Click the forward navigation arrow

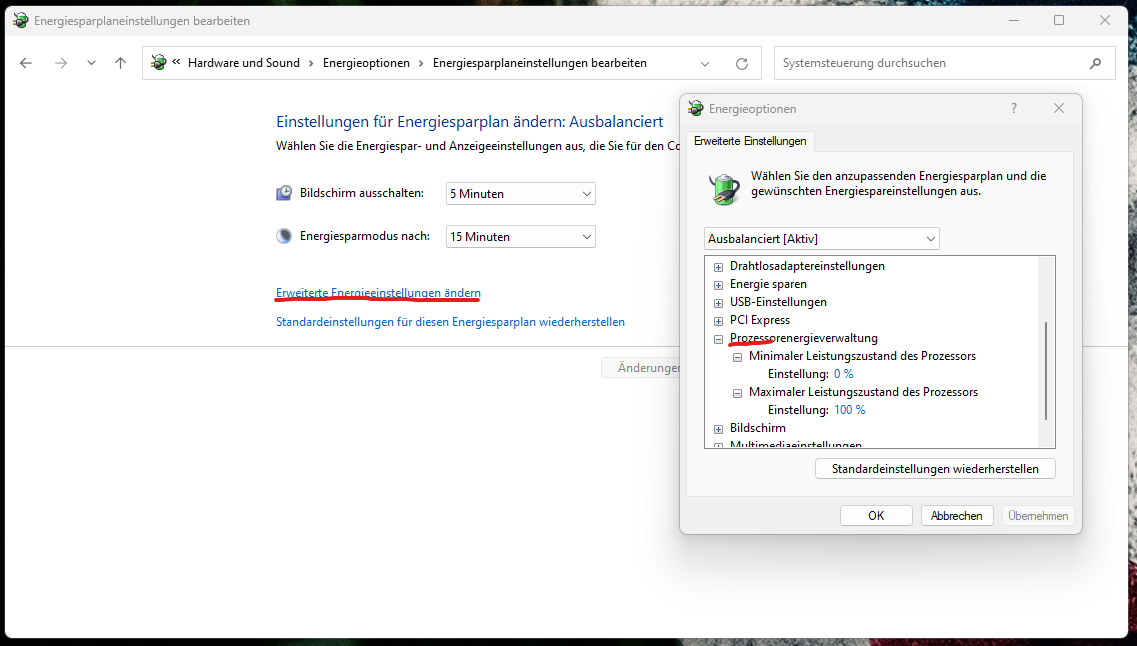pyautogui.click(x=61, y=63)
